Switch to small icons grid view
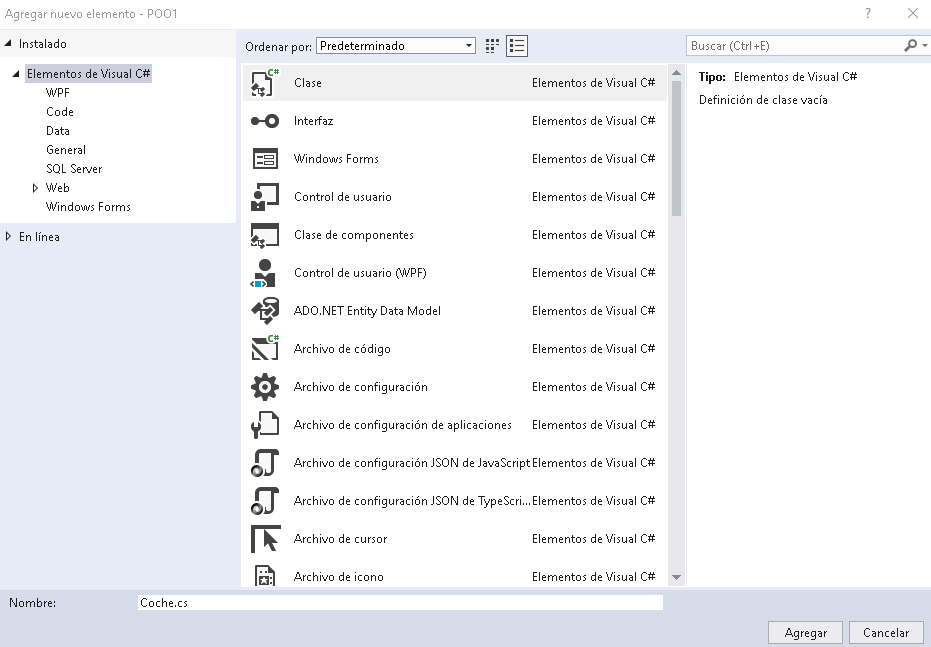Image resolution: width=931 pixels, height=647 pixels. (492, 46)
